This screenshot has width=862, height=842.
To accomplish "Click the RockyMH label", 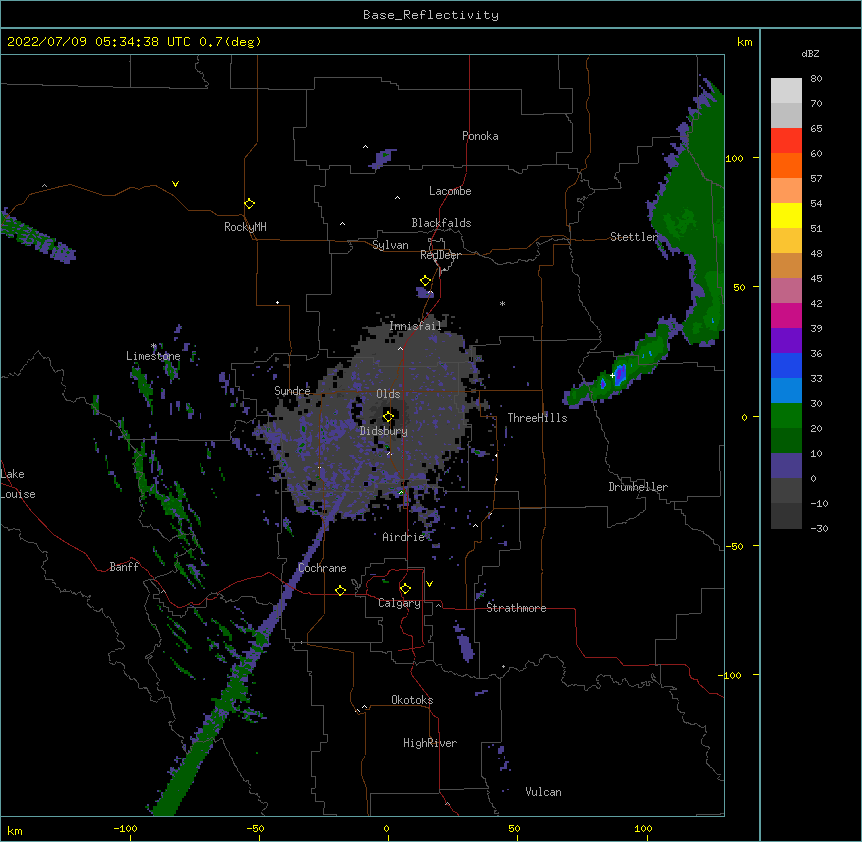I will 245,227.
